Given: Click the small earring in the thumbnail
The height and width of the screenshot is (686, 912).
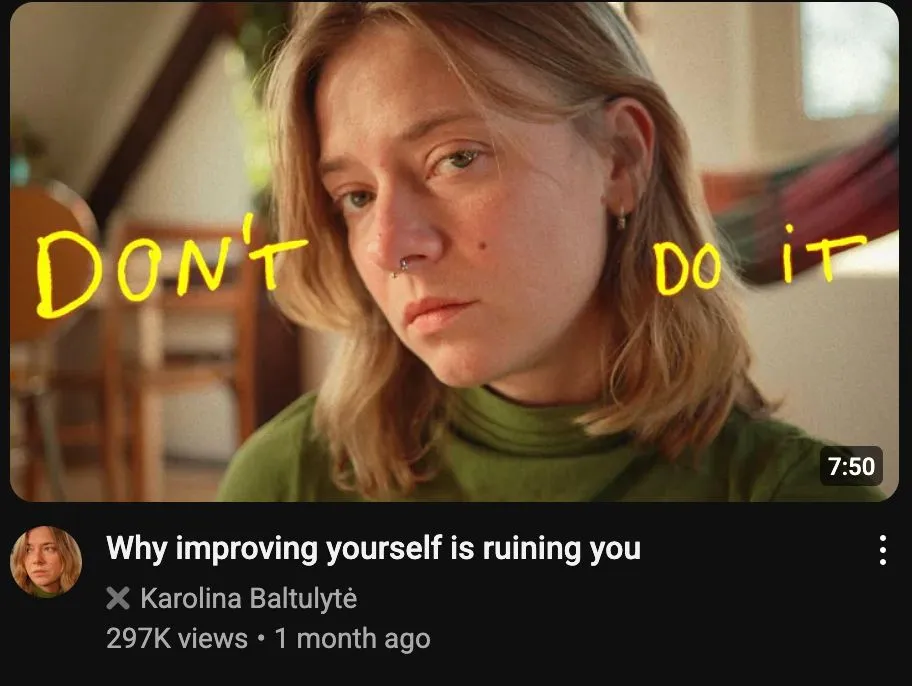Looking at the screenshot, I should [x=621, y=219].
